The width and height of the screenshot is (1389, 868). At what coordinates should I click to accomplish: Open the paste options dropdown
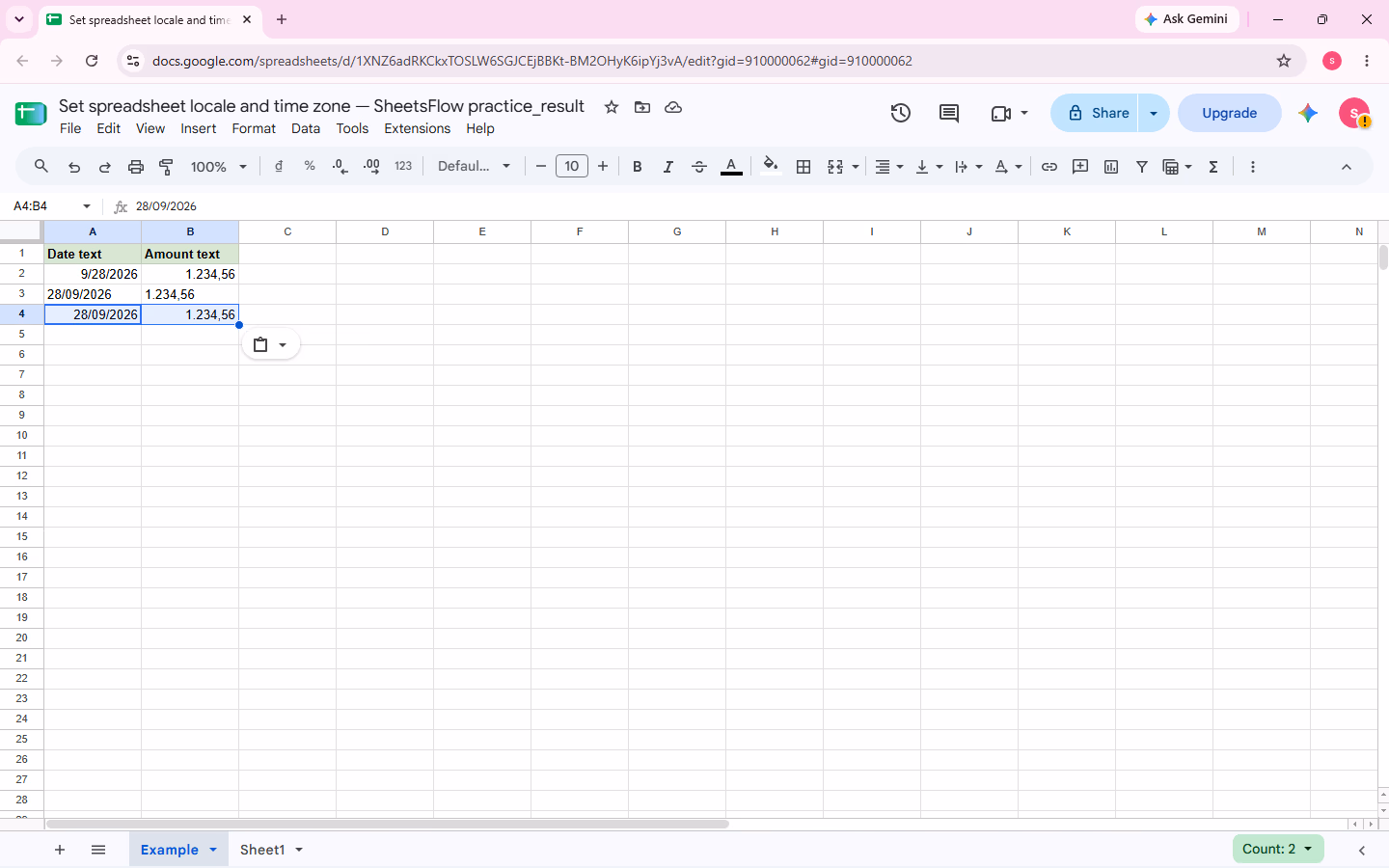pyautogui.click(x=271, y=344)
